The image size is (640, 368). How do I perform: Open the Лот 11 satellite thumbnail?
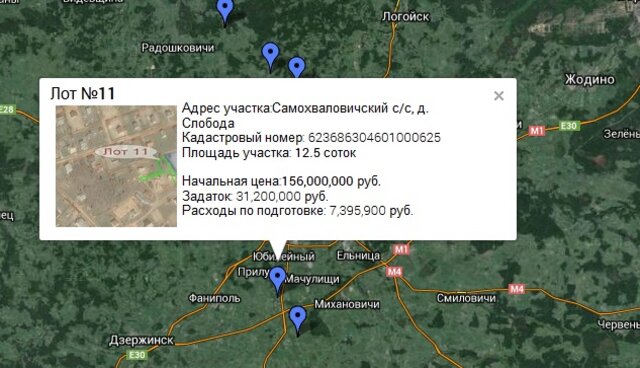116,166
